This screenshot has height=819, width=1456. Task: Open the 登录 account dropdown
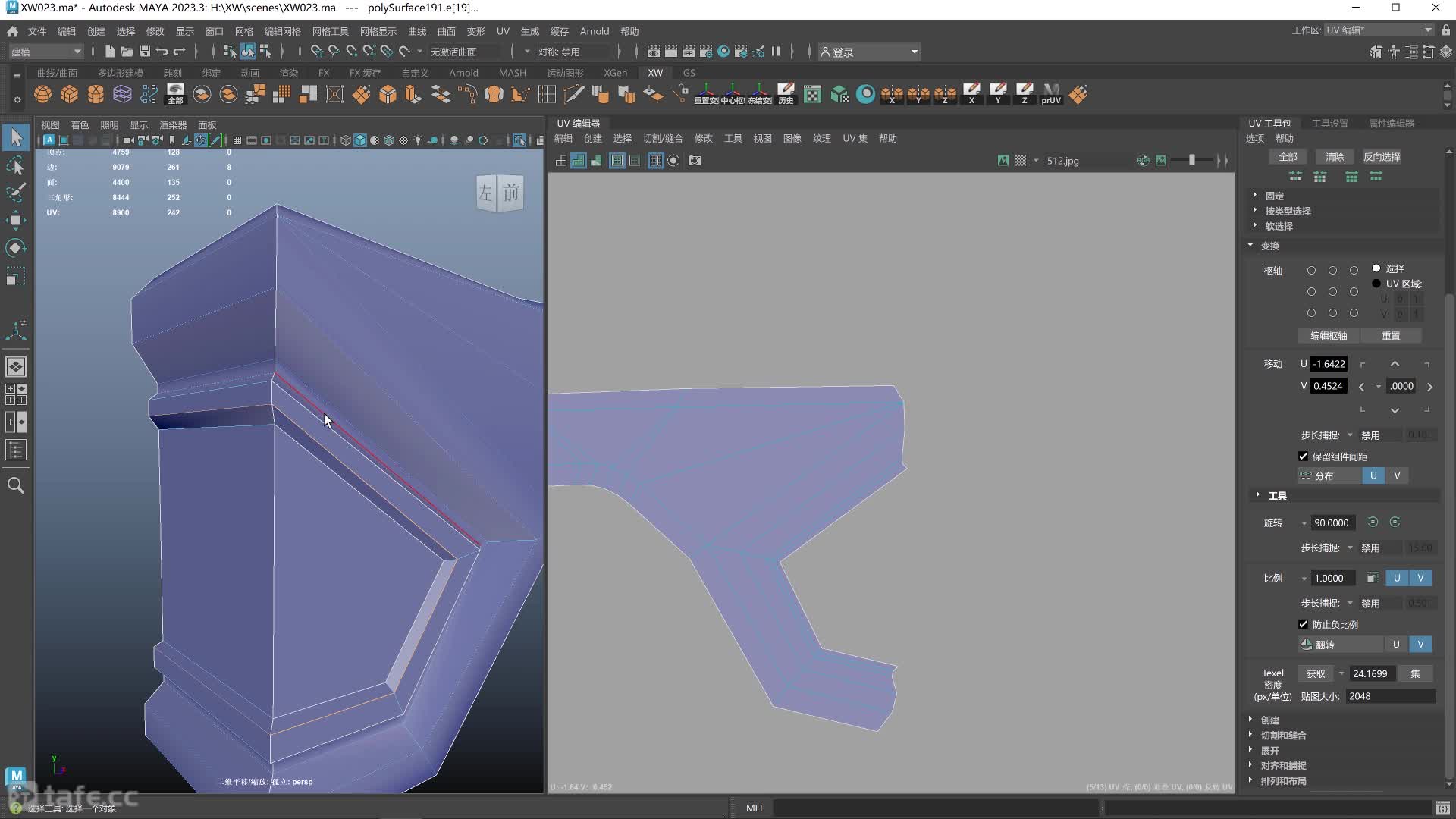pyautogui.click(x=869, y=52)
